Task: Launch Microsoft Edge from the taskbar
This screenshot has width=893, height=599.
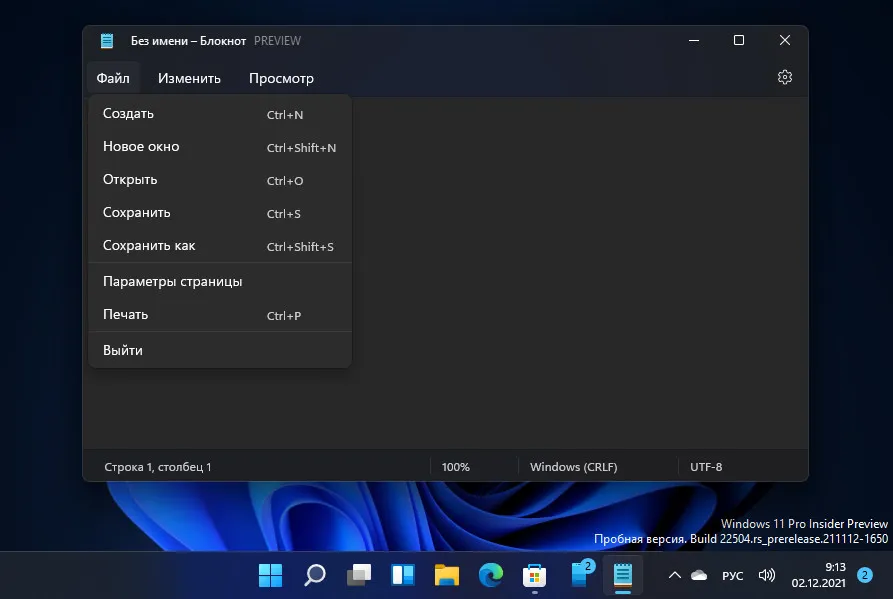Action: click(490, 575)
